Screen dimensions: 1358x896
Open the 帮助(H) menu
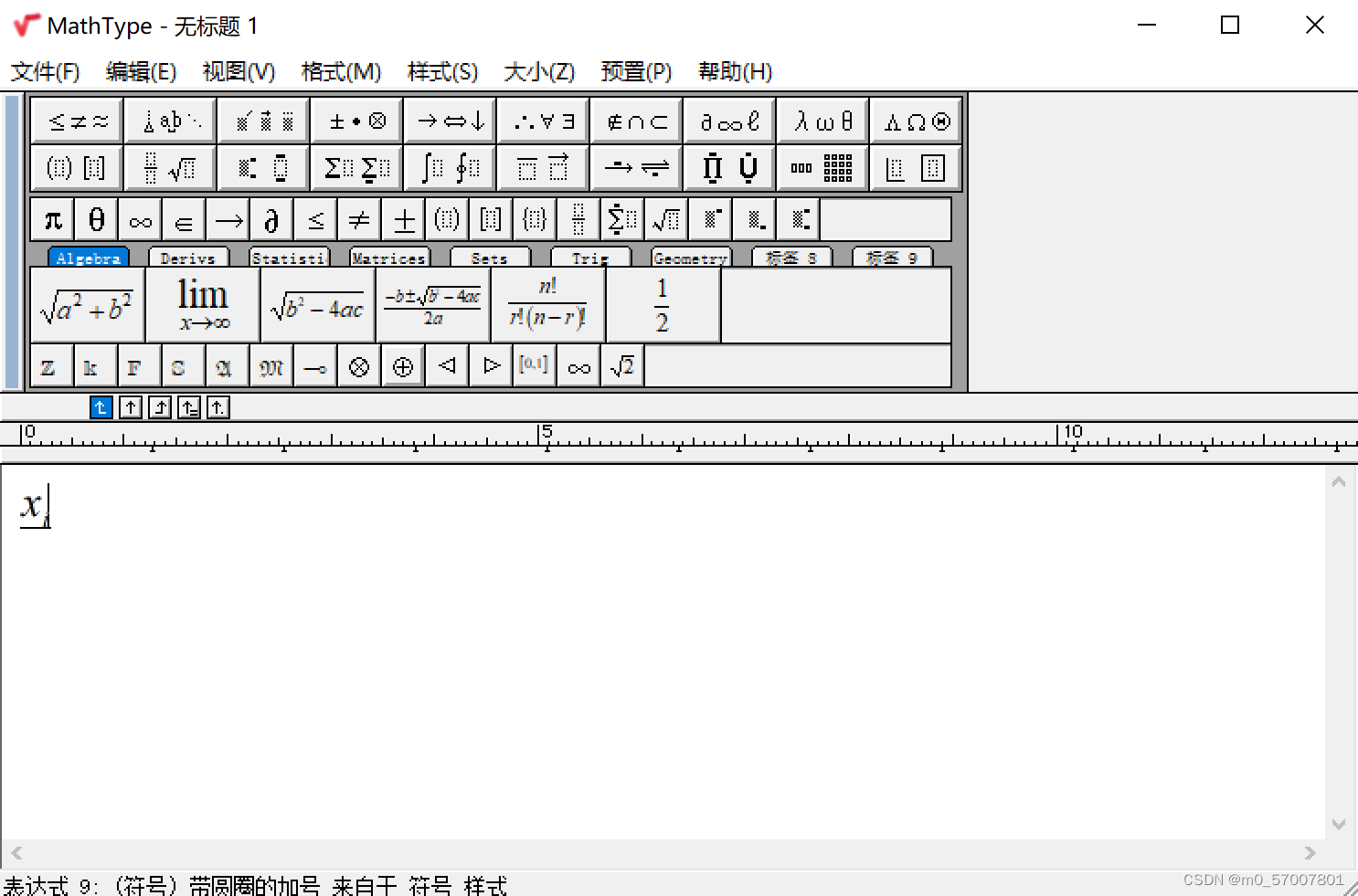point(736,71)
